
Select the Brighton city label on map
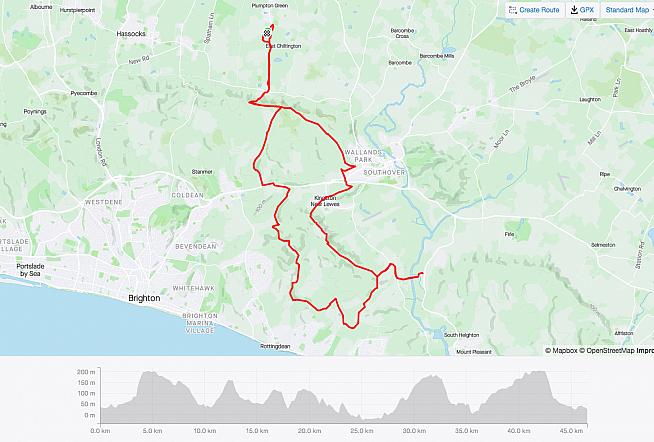pos(144,298)
